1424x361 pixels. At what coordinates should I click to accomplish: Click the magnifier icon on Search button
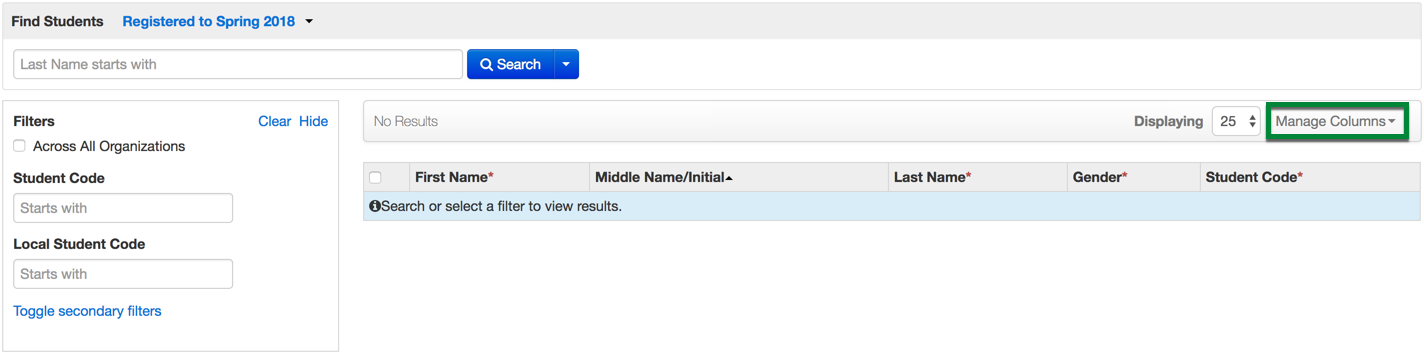[486, 64]
